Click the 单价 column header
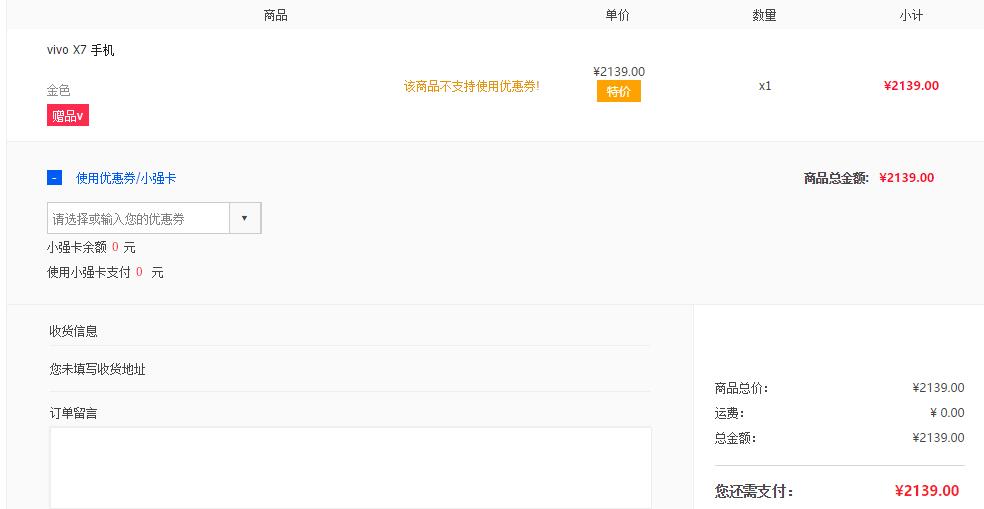 (618, 16)
